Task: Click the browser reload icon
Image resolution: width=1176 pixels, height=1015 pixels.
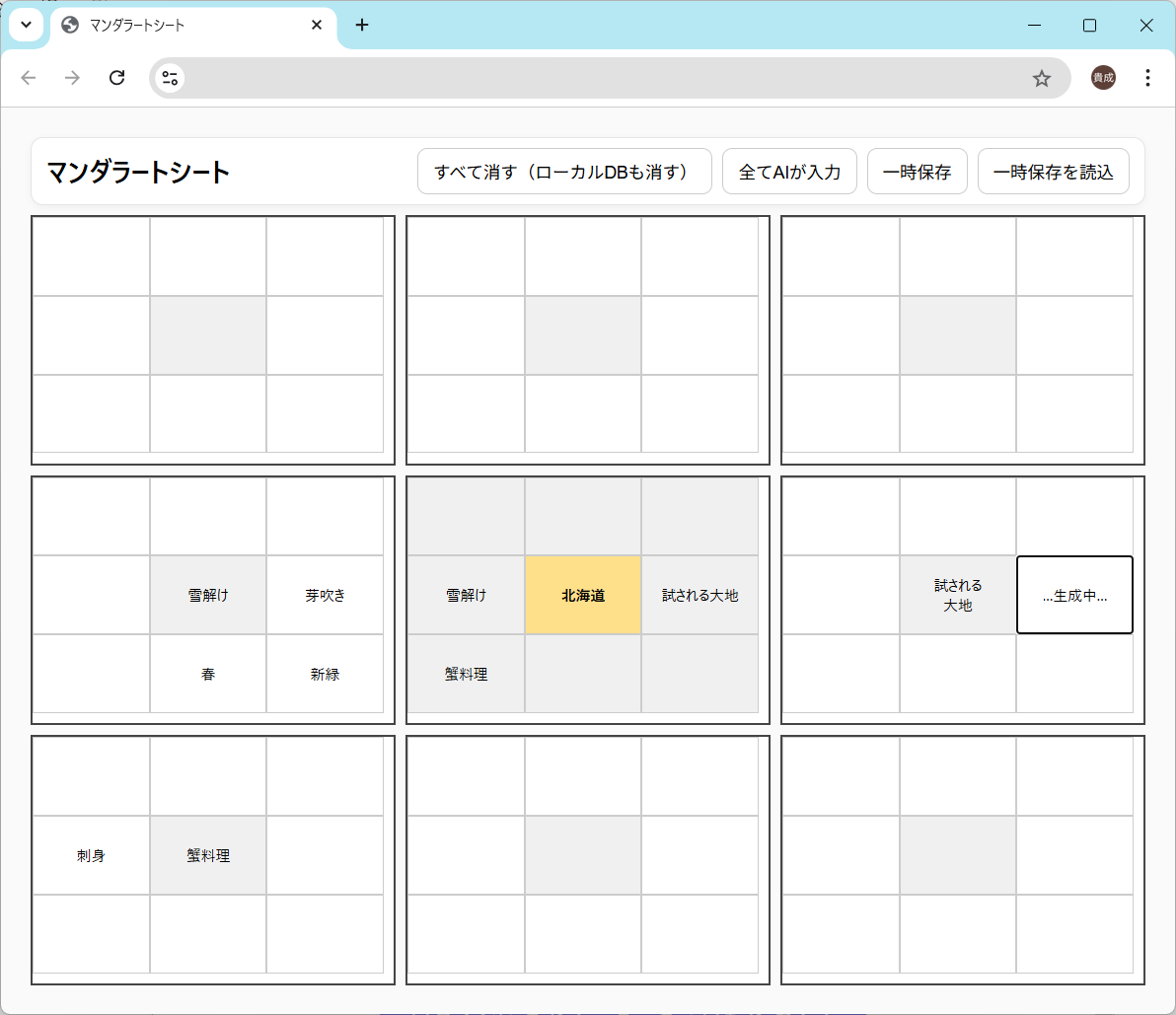Action: click(x=116, y=78)
